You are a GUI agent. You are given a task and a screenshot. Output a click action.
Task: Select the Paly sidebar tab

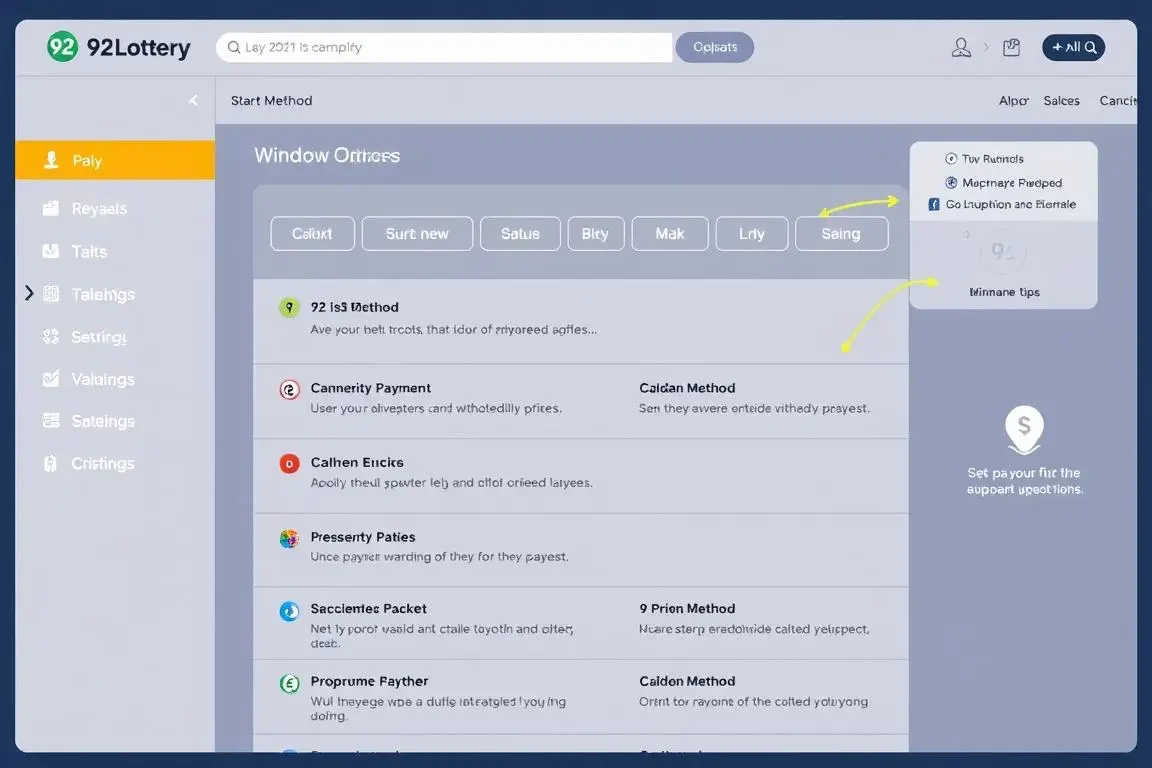pos(114,160)
